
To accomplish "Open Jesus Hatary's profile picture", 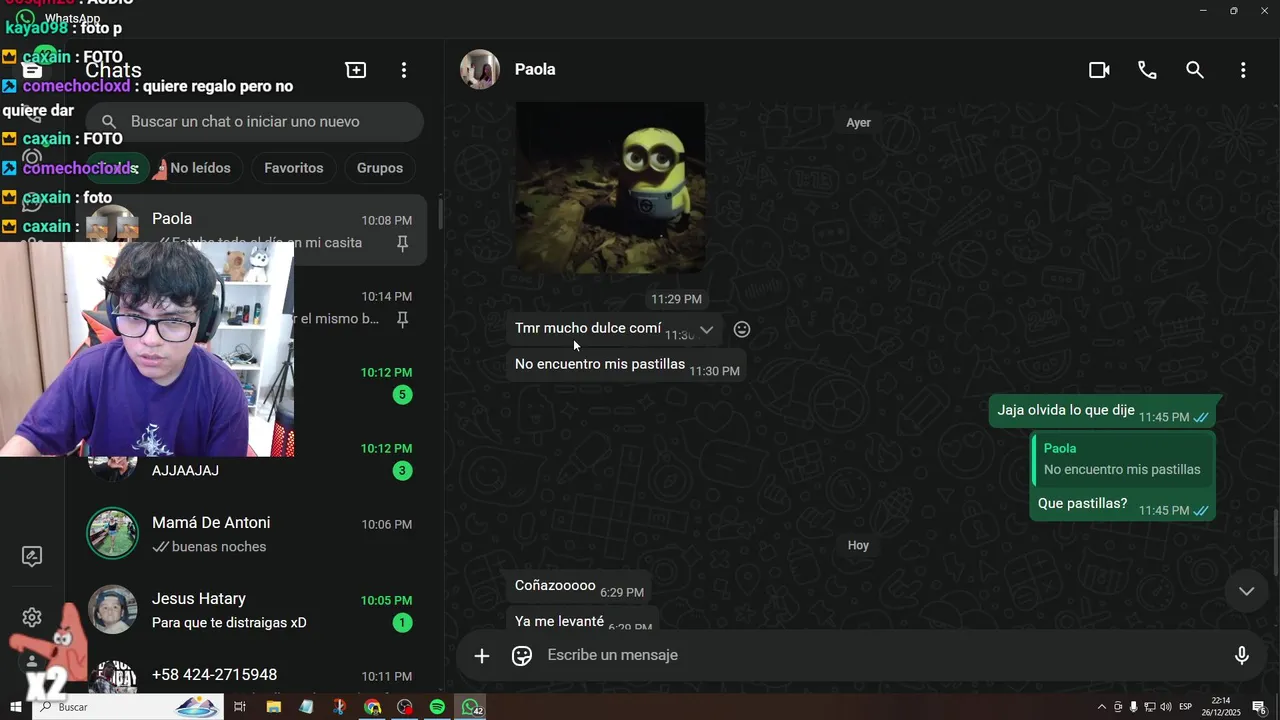I will (112, 609).
